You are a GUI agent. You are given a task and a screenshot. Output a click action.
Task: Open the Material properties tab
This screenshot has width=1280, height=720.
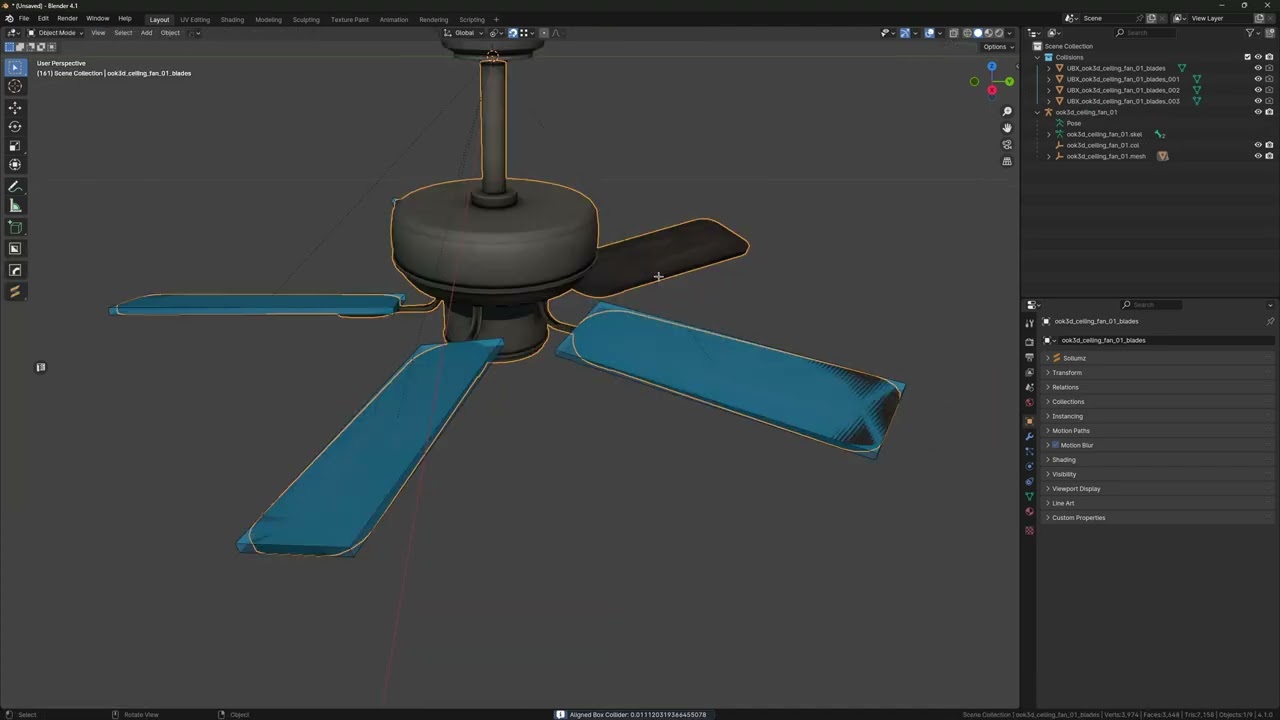click(1029, 511)
